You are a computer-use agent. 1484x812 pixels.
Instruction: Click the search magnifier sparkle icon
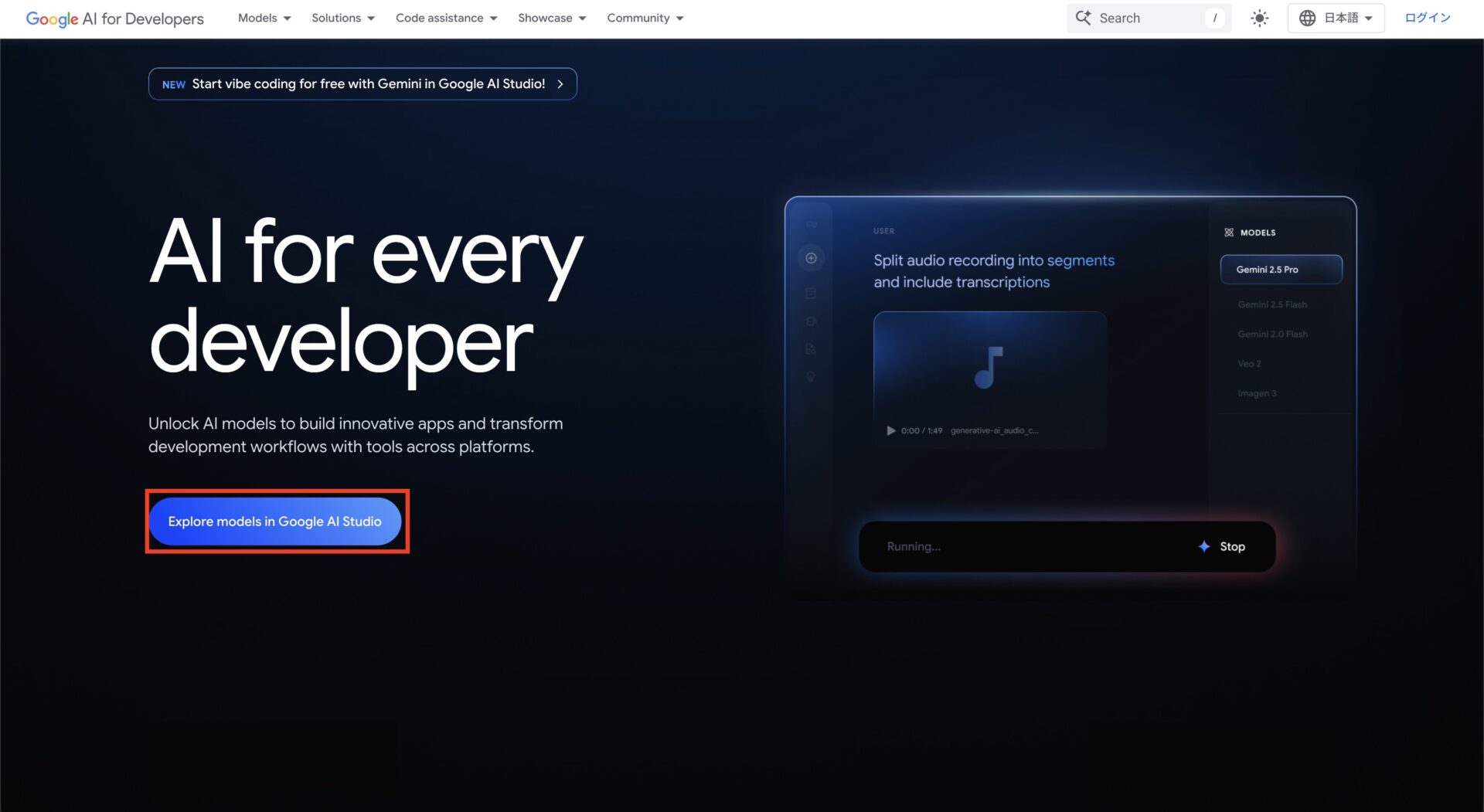[x=1083, y=18]
